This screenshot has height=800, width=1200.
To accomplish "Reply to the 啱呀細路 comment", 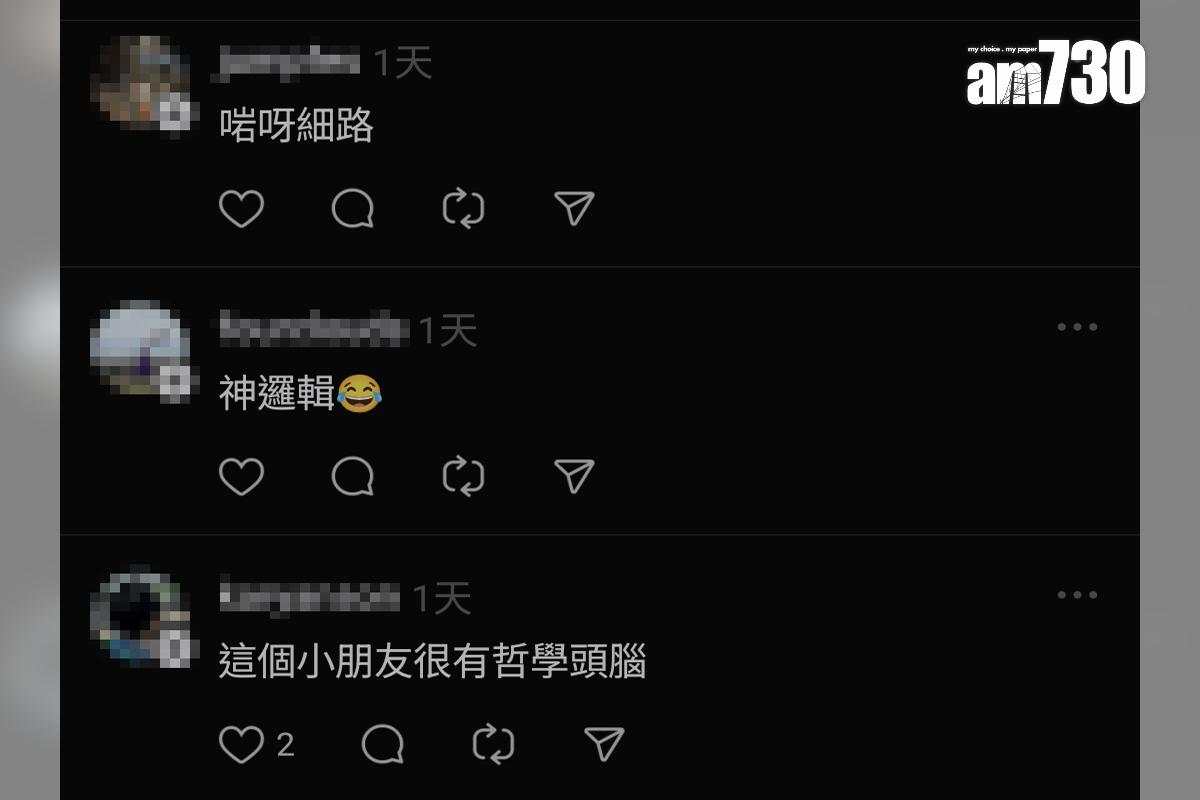I will tap(353, 208).
